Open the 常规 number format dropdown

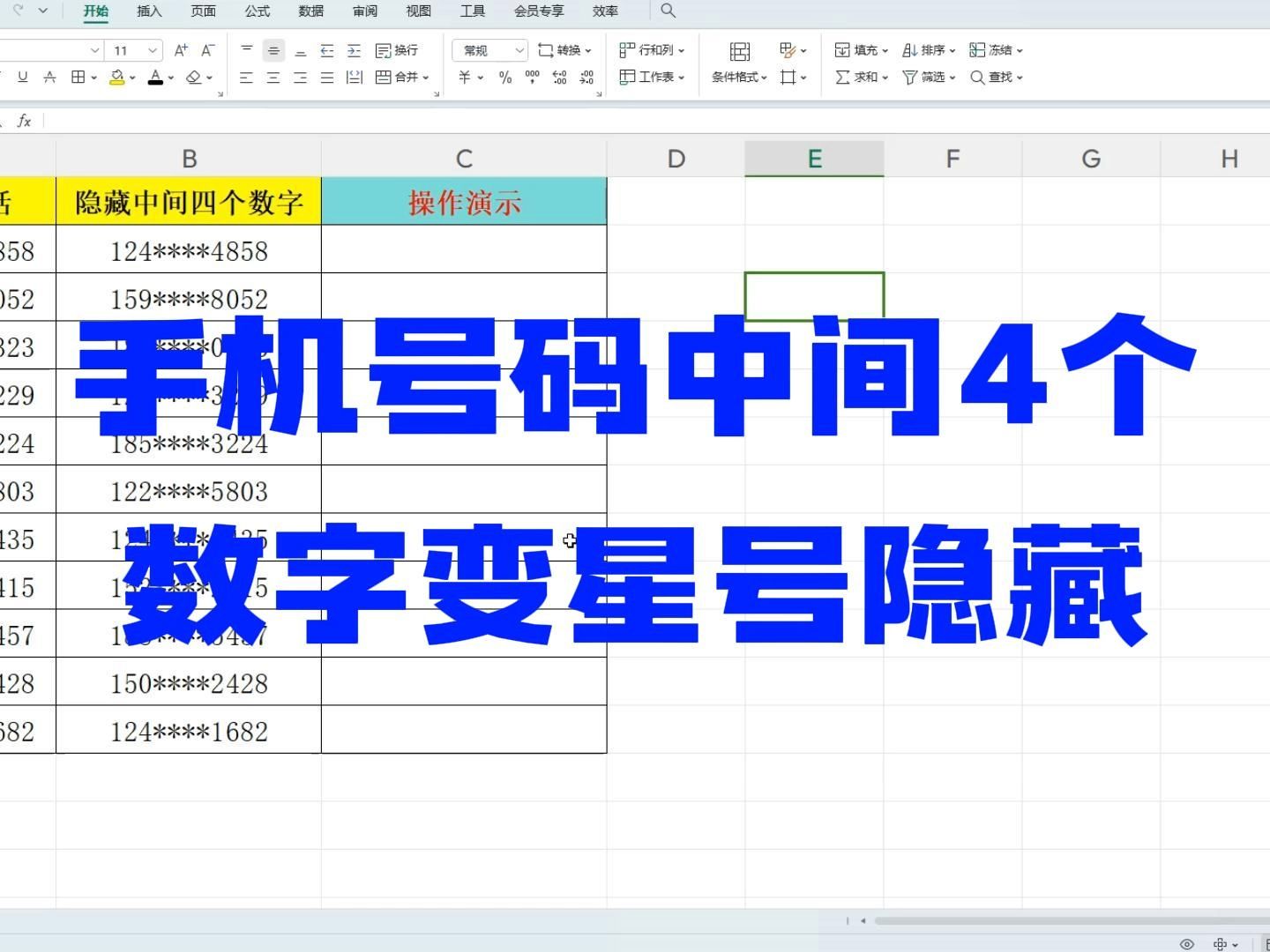pyautogui.click(x=490, y=50)
